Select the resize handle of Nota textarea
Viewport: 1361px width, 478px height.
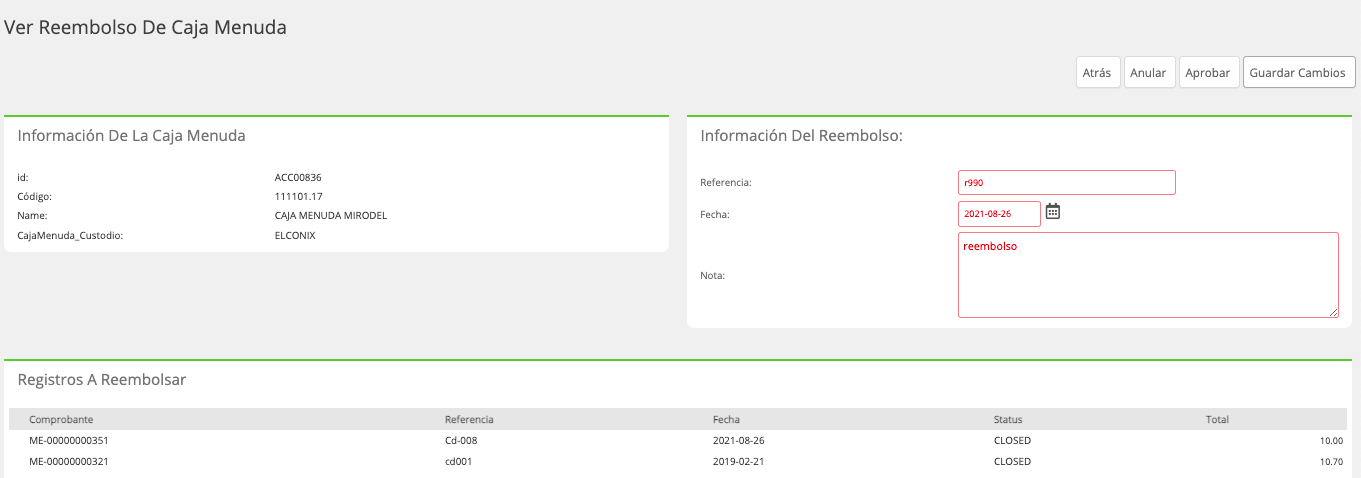1333,312
